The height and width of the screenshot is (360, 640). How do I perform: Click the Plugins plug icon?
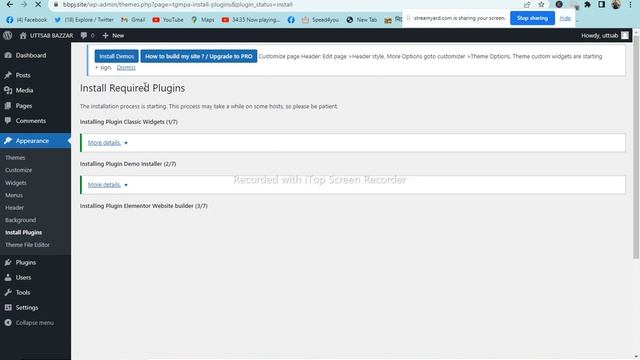click(8, 262)
